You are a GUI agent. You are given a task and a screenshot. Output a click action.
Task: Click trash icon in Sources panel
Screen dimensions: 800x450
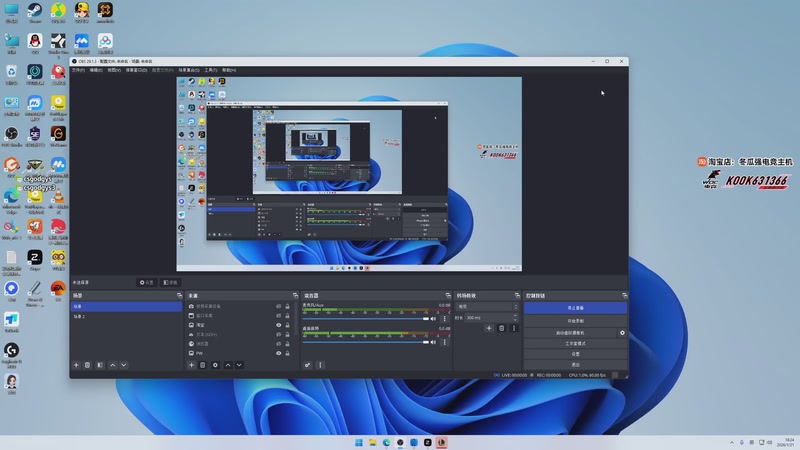click(203, 365)
